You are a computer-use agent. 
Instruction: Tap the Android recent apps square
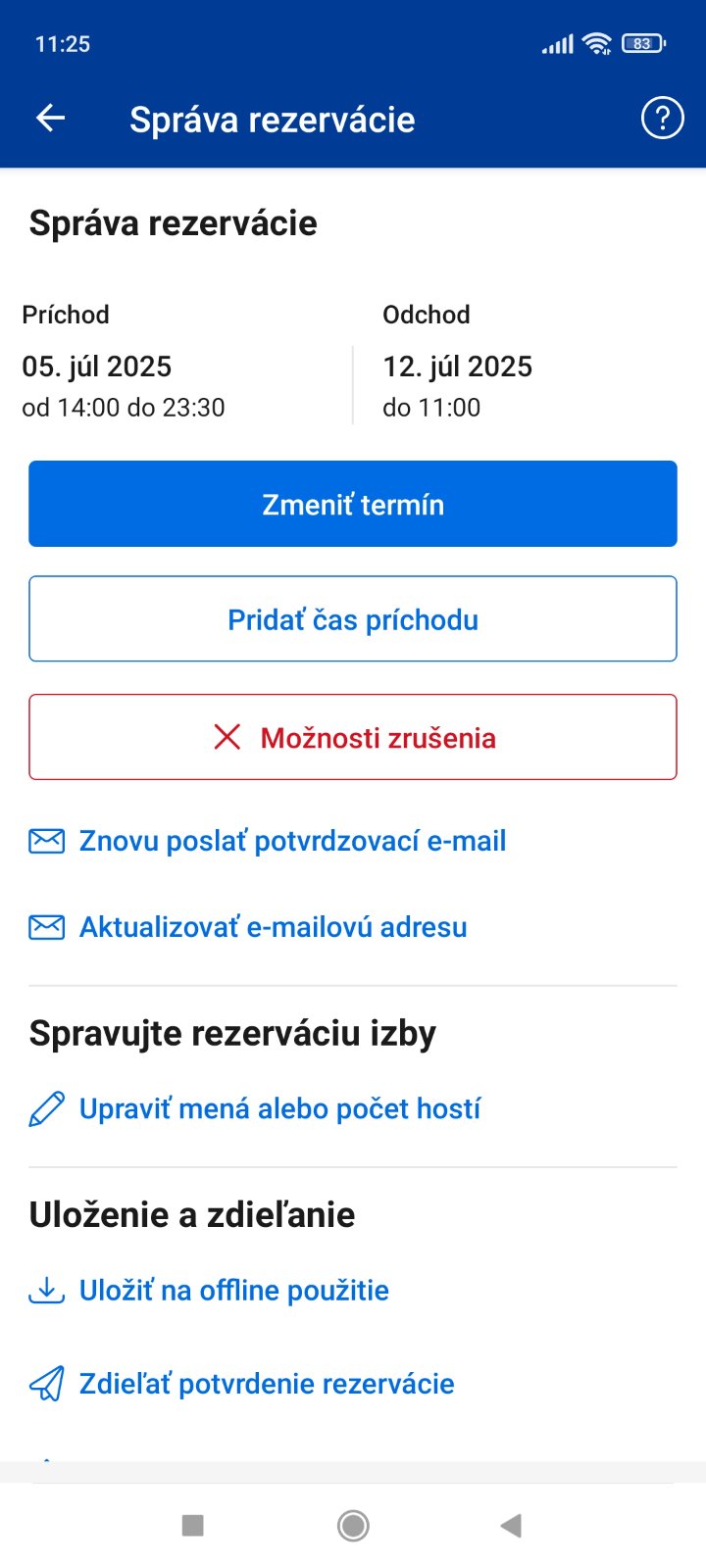(x=193, y=1525)
